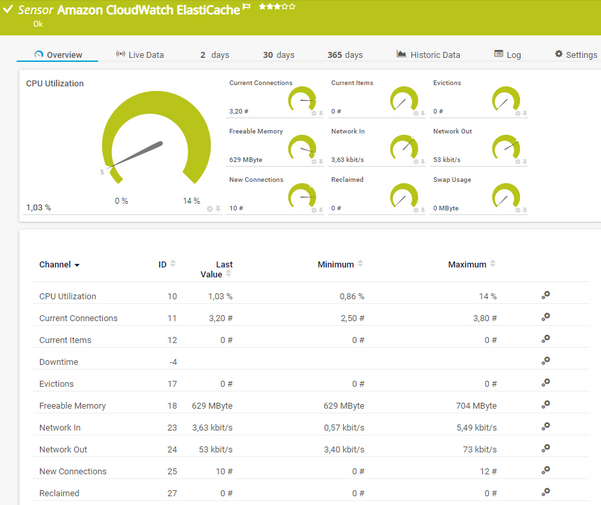Sort table by ID column
Screen dimensions: 601x505
point(167,264)
